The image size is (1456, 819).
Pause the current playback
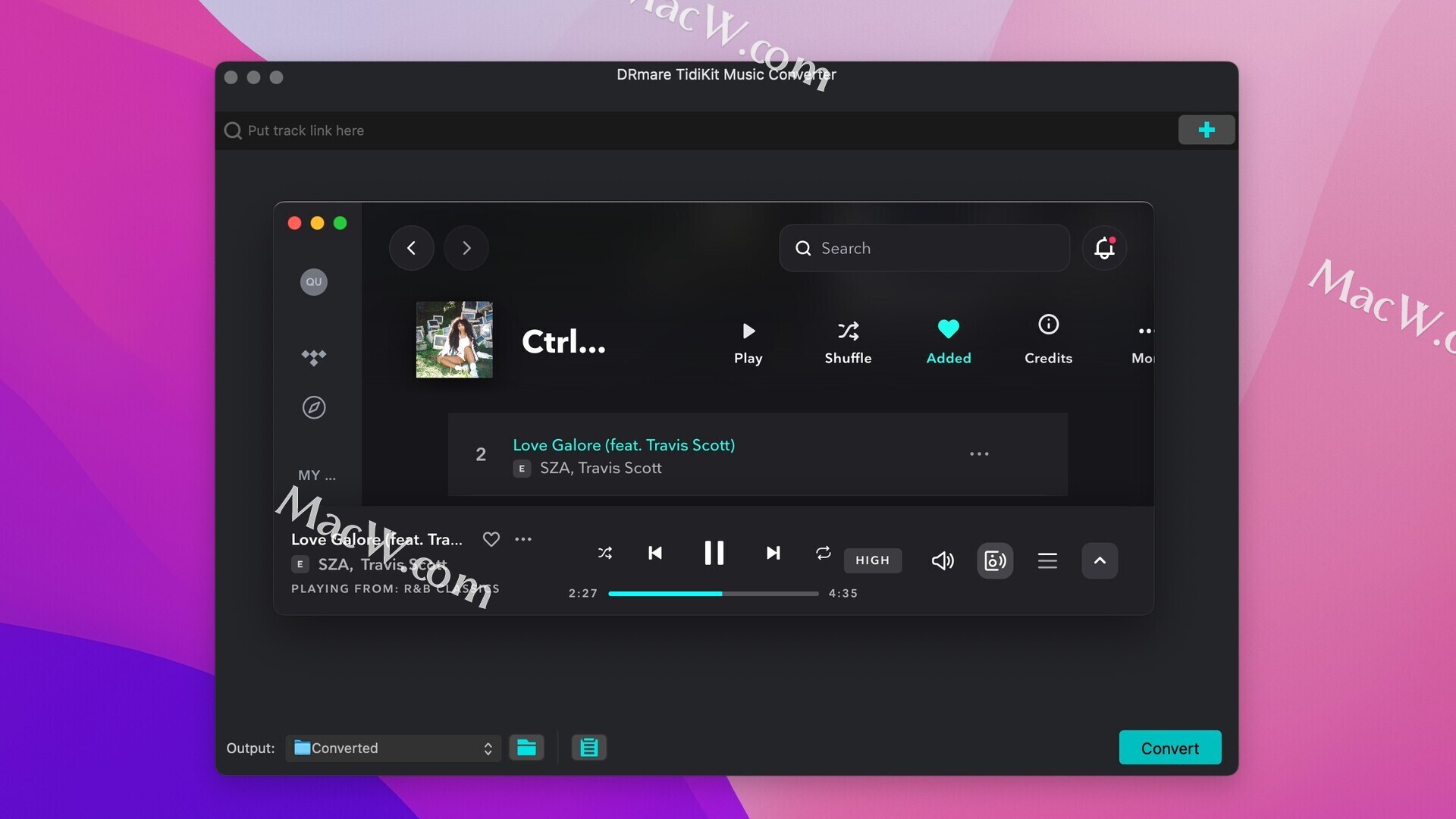pyautogui.click(x=714, y=553)
